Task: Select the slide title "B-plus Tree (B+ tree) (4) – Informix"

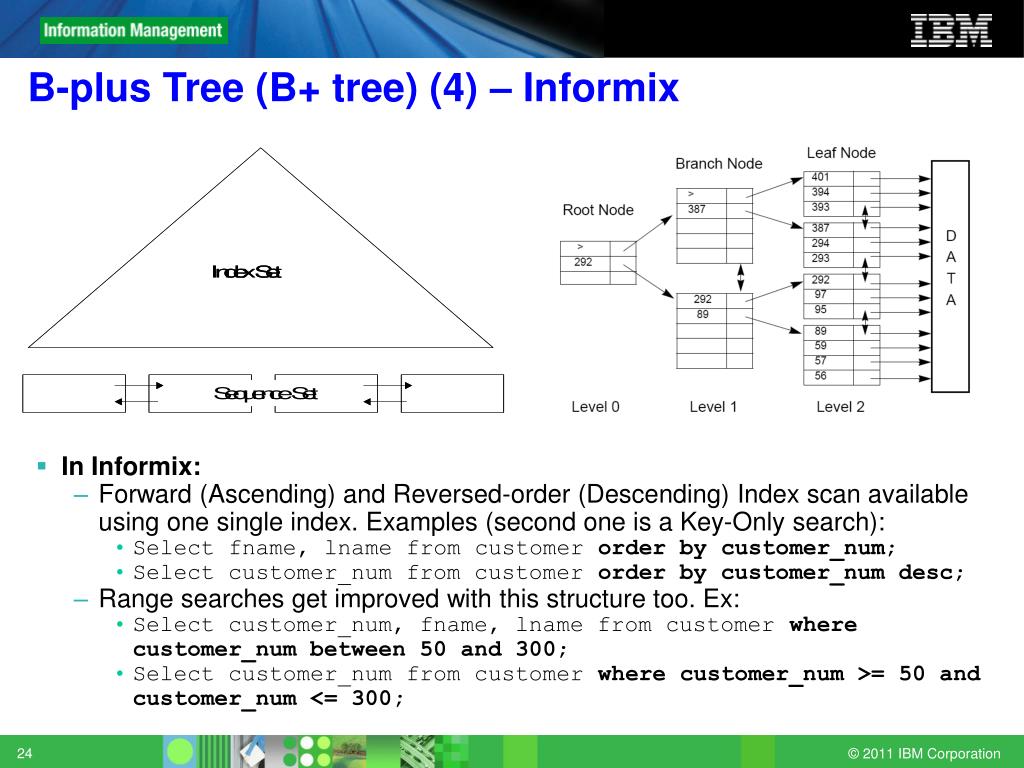Action: click(354, 88)
